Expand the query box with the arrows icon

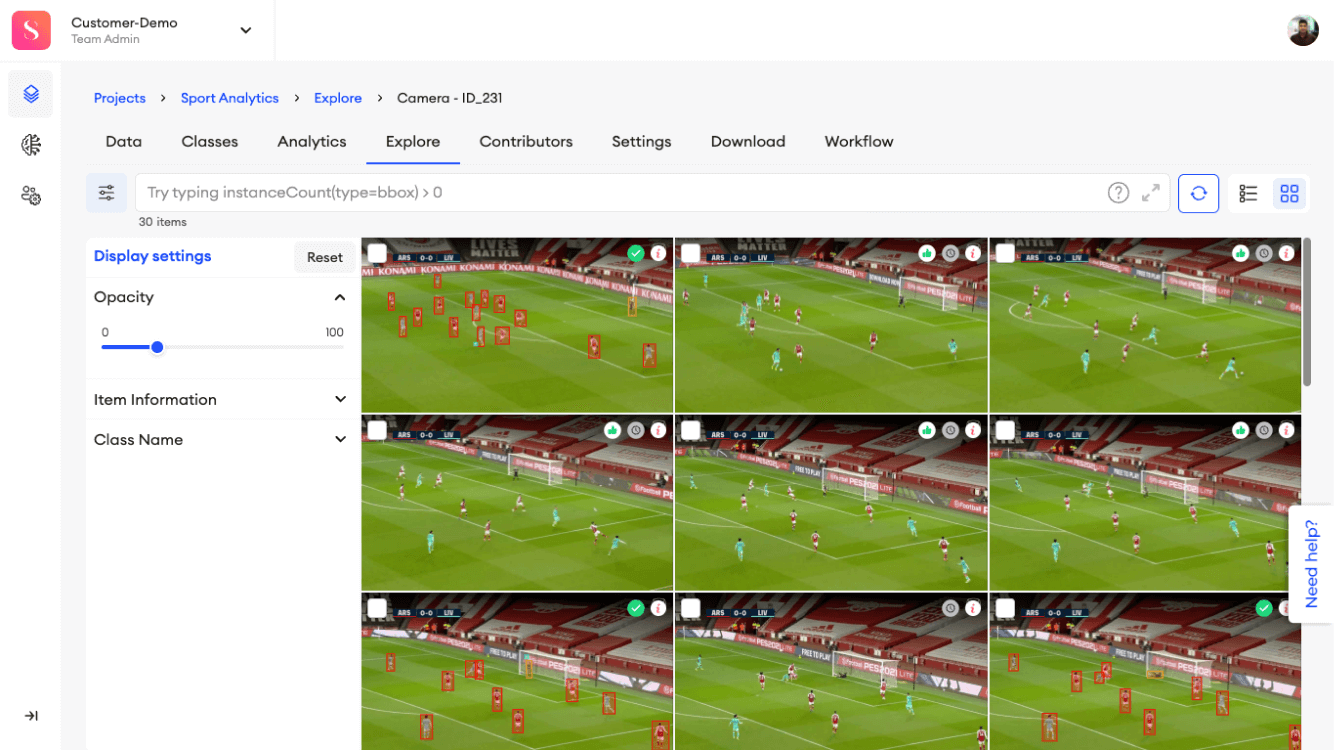pos(1151,193)
